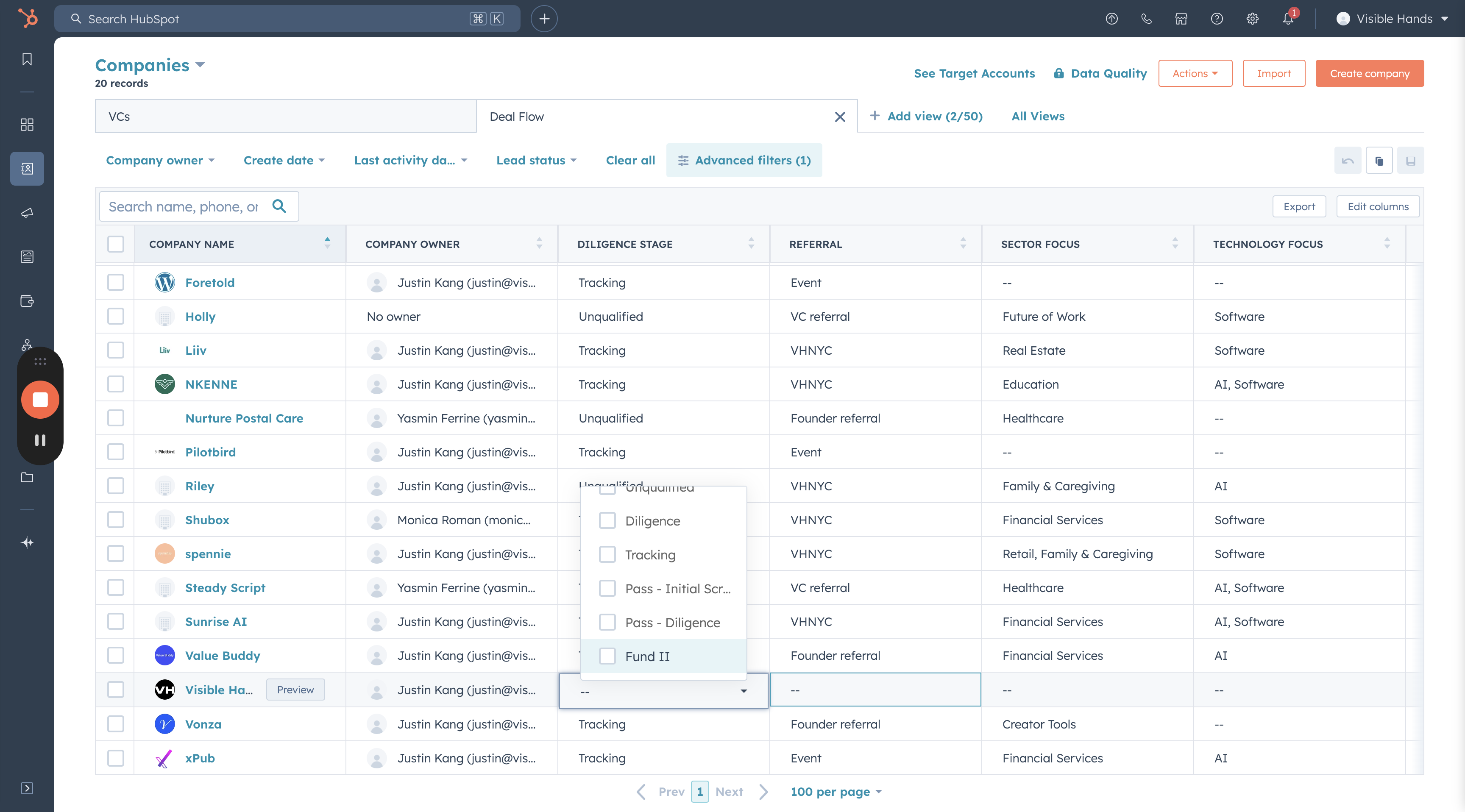Open the Nurture Postal Care record
The height and width of the screenshot is (812, 1465).
tap(244, 418)
